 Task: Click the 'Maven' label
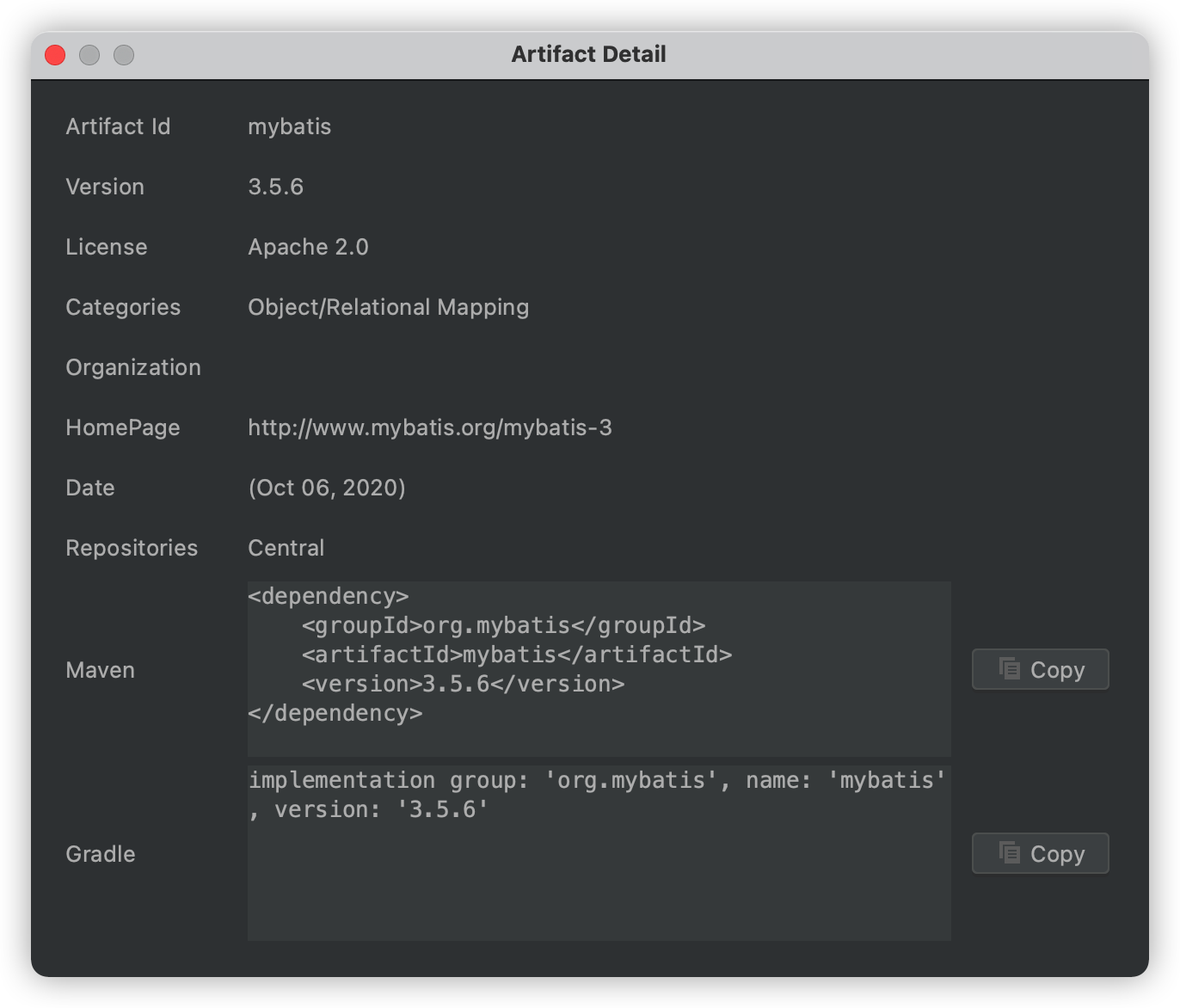[x=100, y=670]
